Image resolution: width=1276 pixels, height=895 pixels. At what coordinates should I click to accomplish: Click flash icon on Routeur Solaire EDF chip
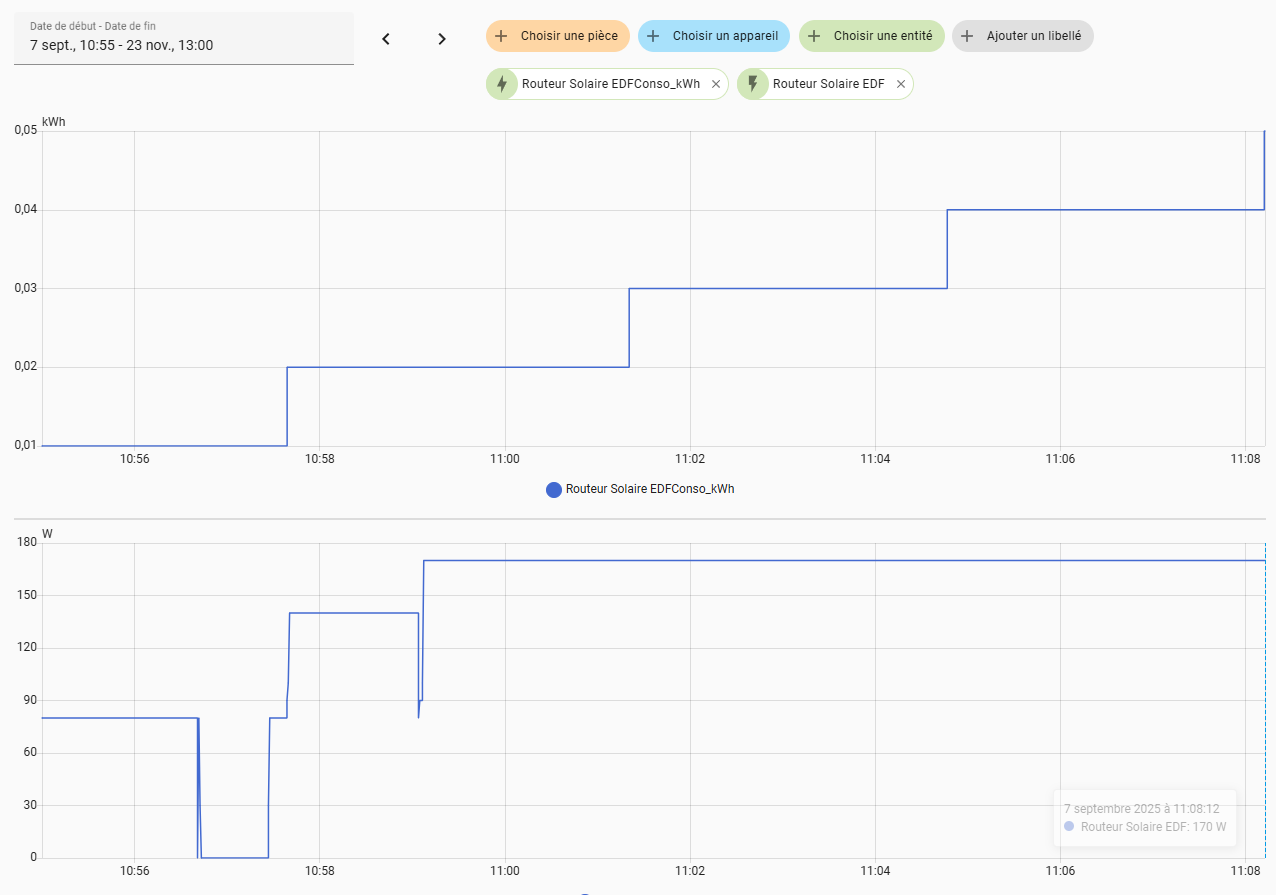pos(753,84)
